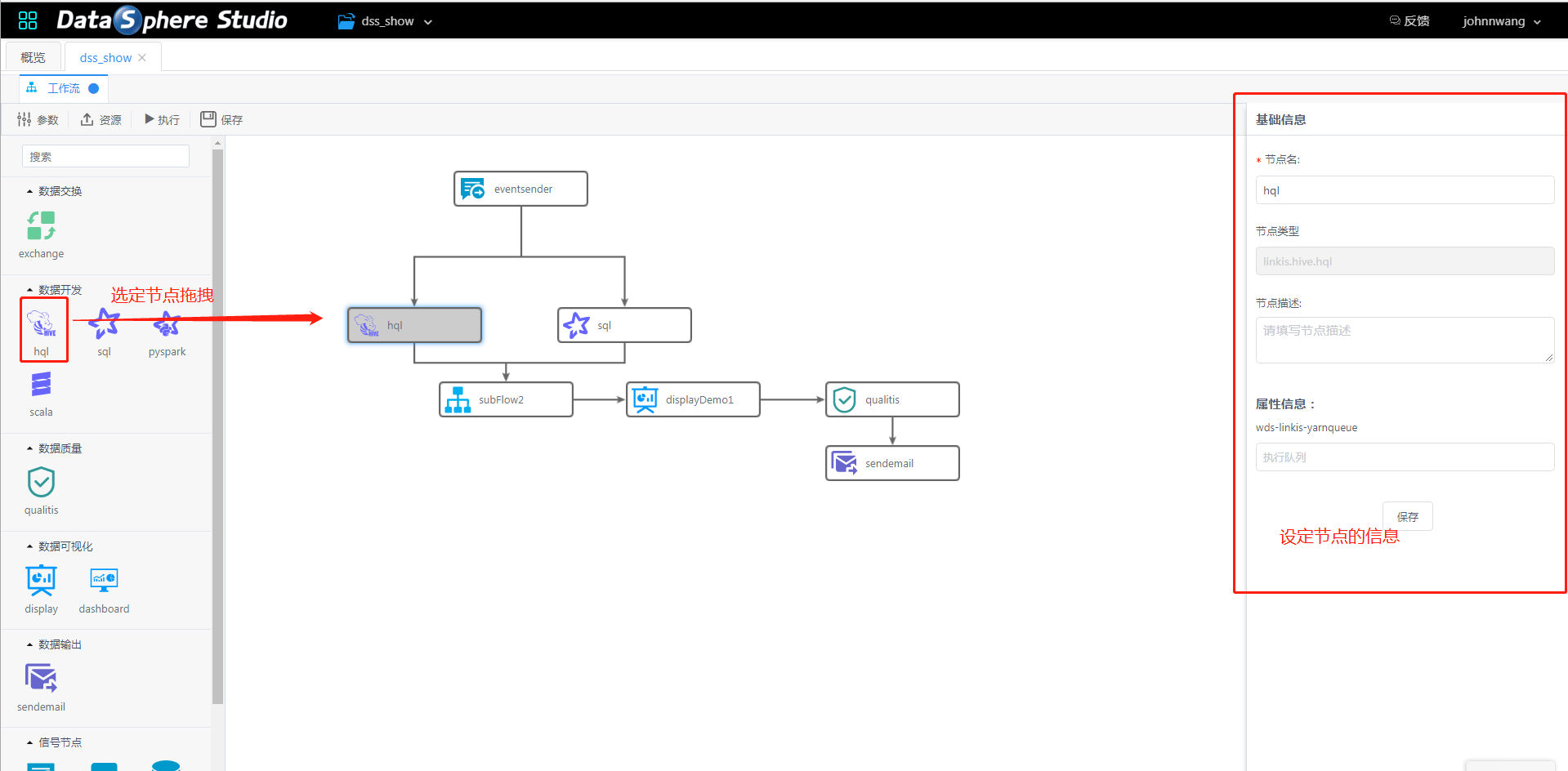Screen dimensions: 1568x771
Task: Collapse the 数据交换 category
Action: pos(30,191)
